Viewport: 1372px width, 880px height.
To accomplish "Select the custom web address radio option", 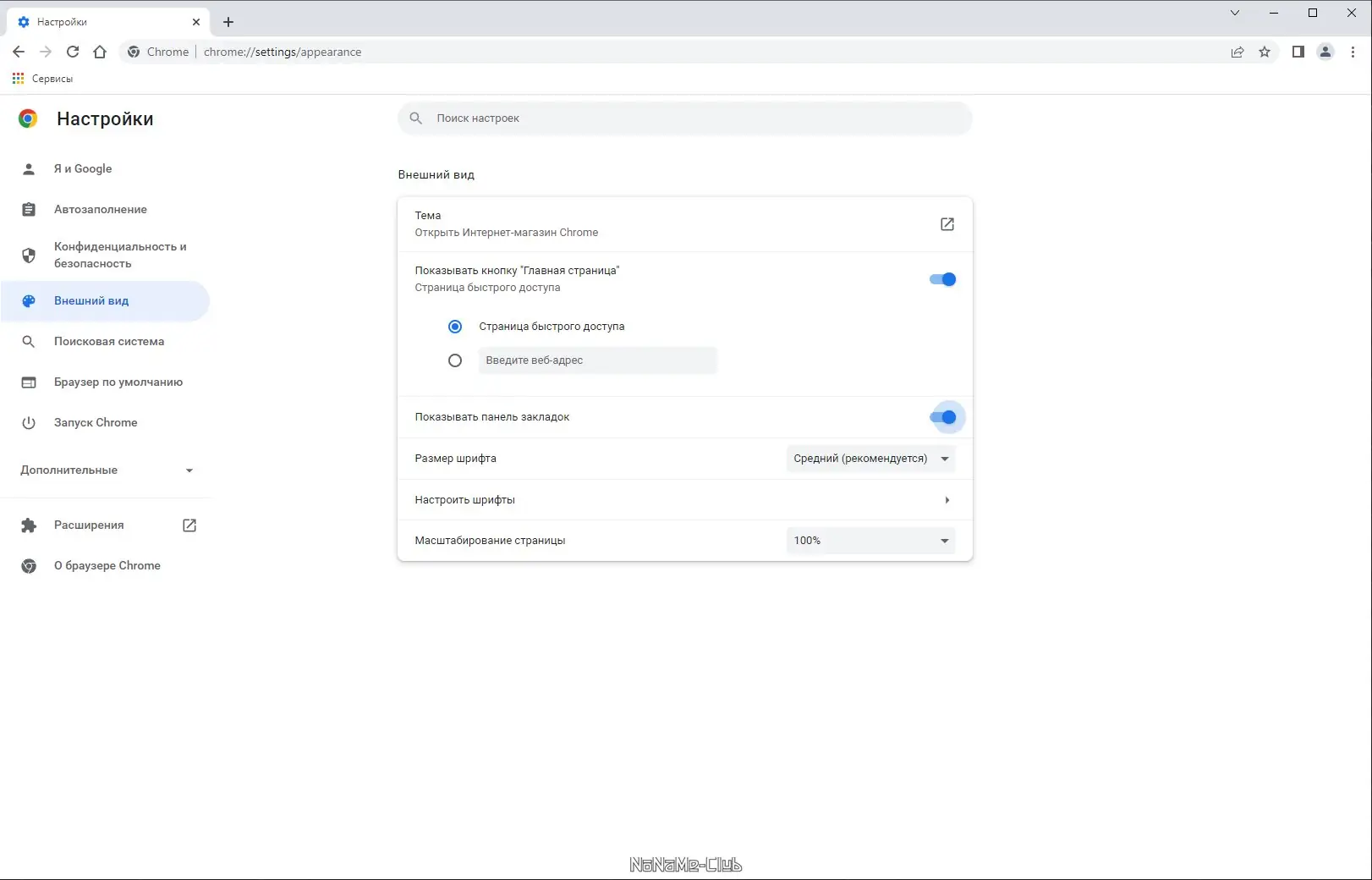I will click(x=455, y=360).
